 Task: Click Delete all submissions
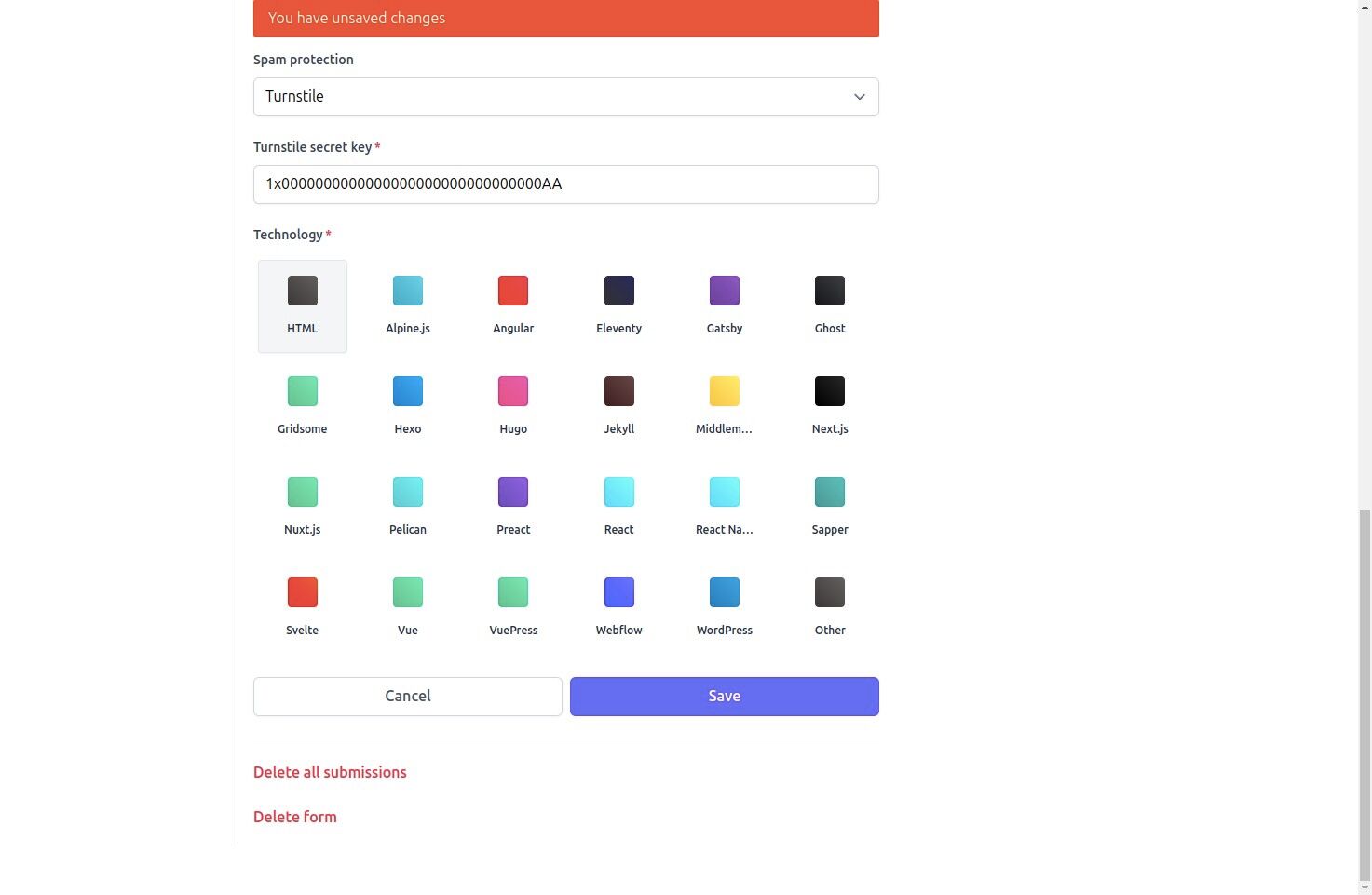pos(330,771)
